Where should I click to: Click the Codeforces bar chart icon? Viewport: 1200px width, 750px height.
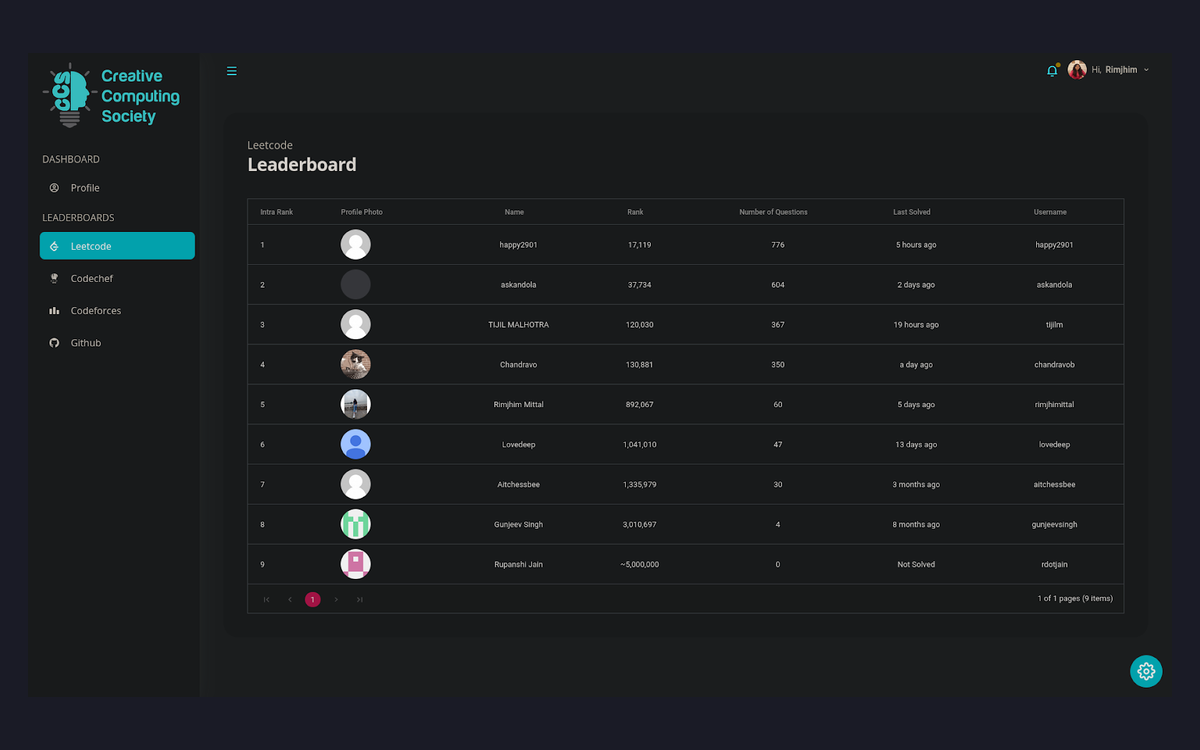[54, 311]
